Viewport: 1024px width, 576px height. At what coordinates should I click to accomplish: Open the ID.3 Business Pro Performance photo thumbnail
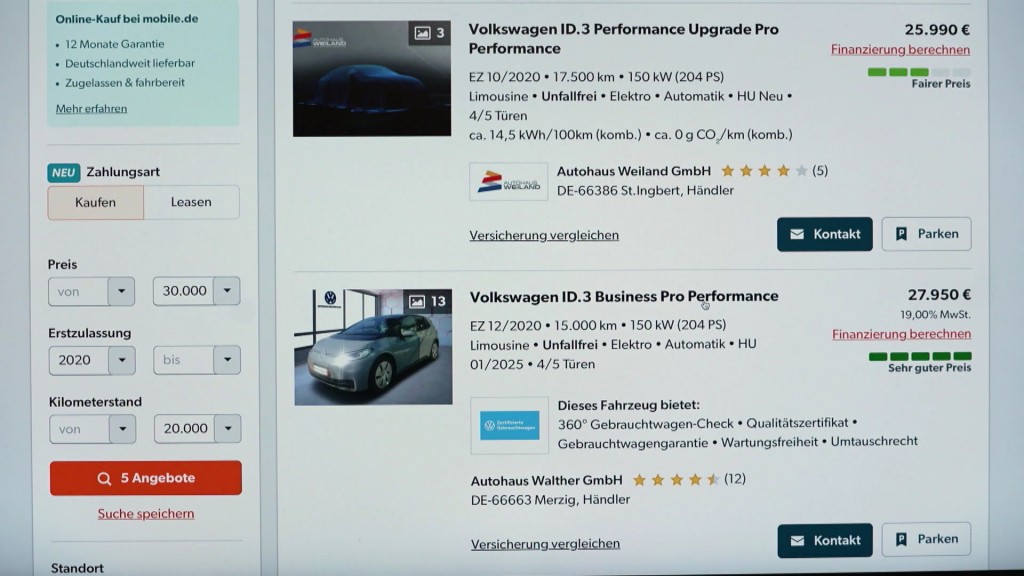(x=373, y=347)
